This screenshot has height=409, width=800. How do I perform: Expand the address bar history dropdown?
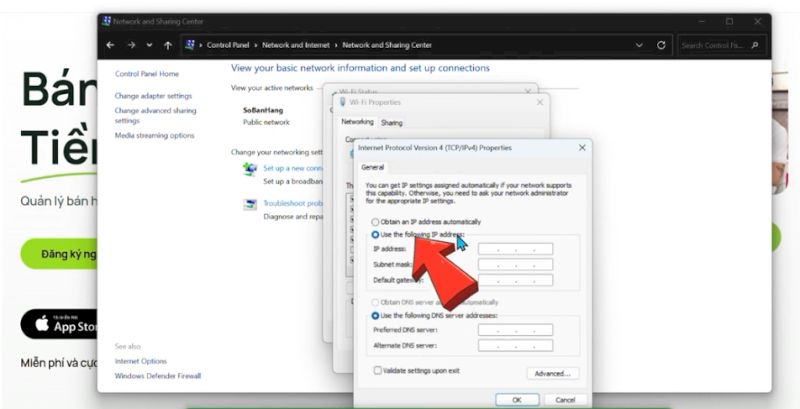pos(640,45)
